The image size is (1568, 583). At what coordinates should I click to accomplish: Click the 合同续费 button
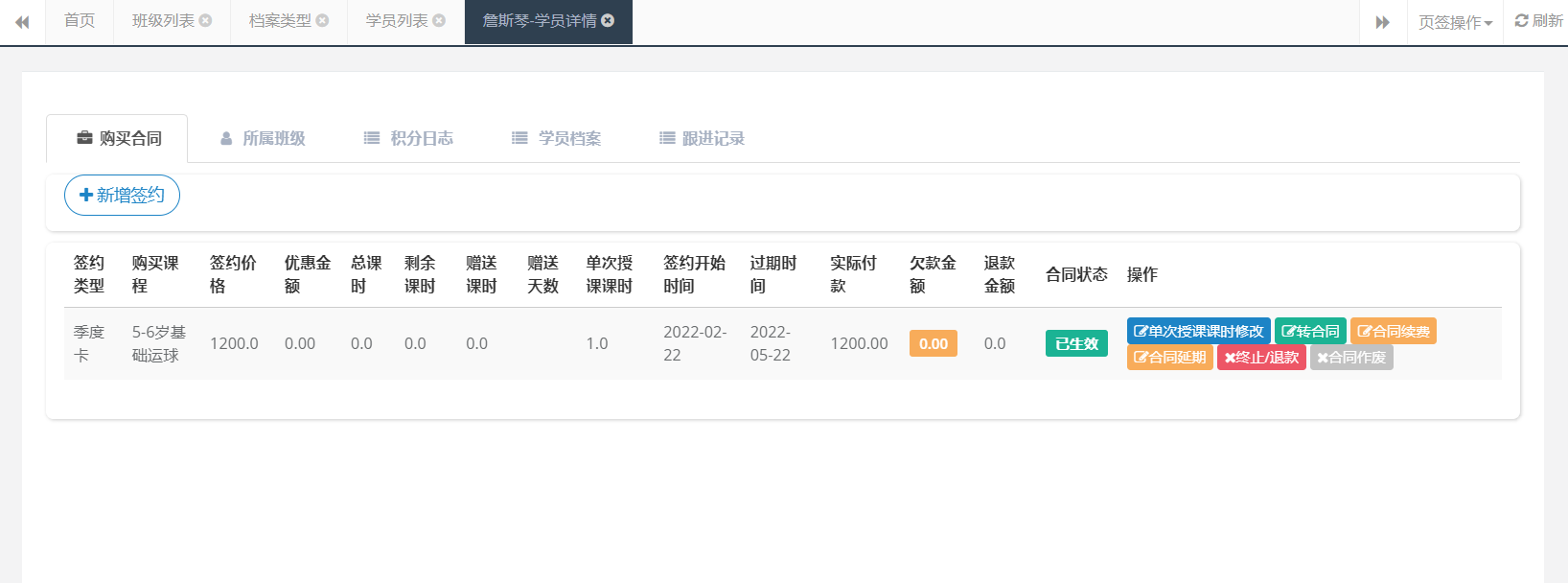coord(1393,331)
